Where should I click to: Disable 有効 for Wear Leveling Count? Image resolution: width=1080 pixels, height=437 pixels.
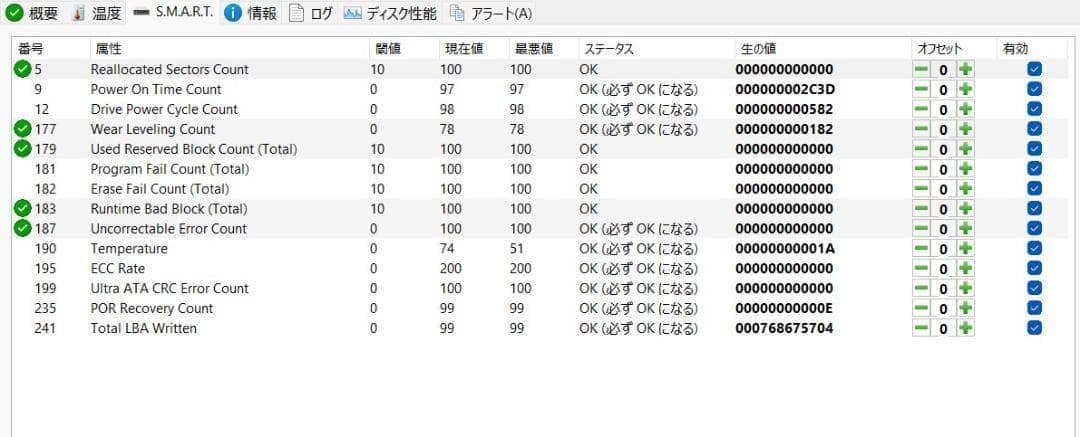tap(1034, 129)
